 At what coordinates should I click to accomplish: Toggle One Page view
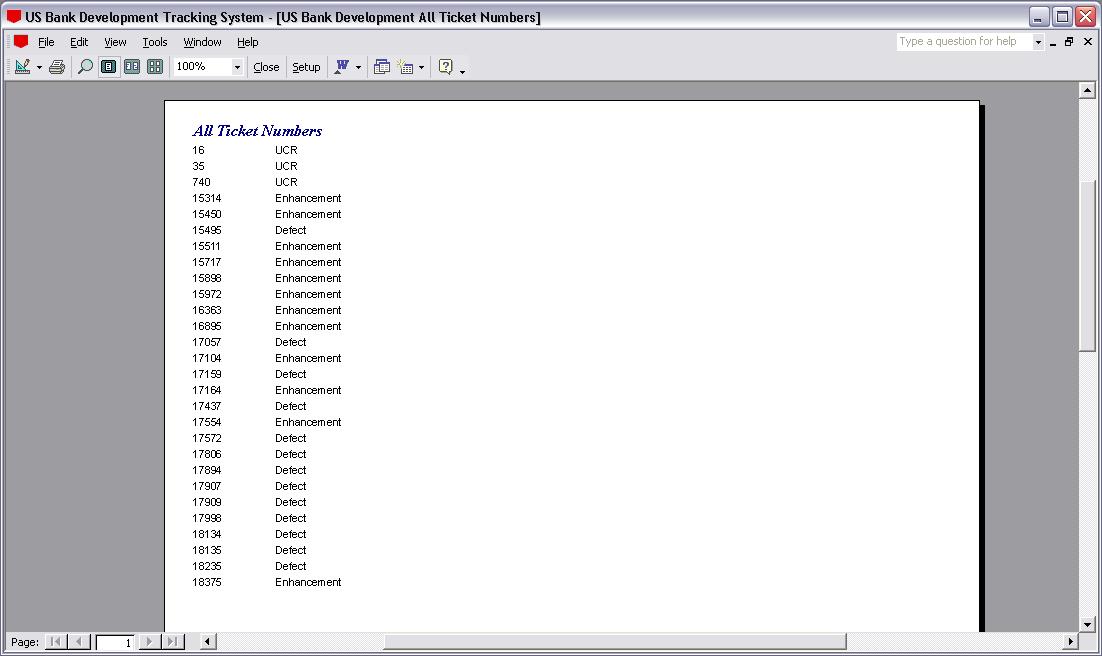tap(108, 67)
